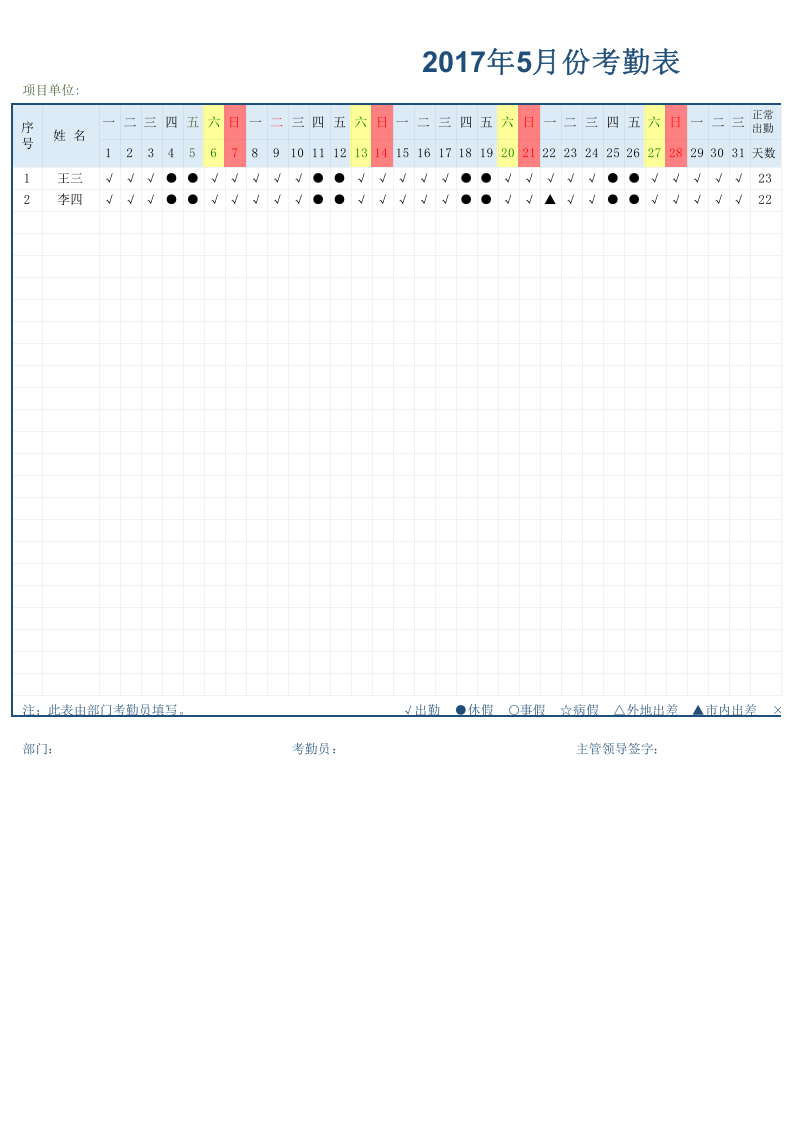Select date header 19
Screen dimensions: 793x1122
[487, 153]
